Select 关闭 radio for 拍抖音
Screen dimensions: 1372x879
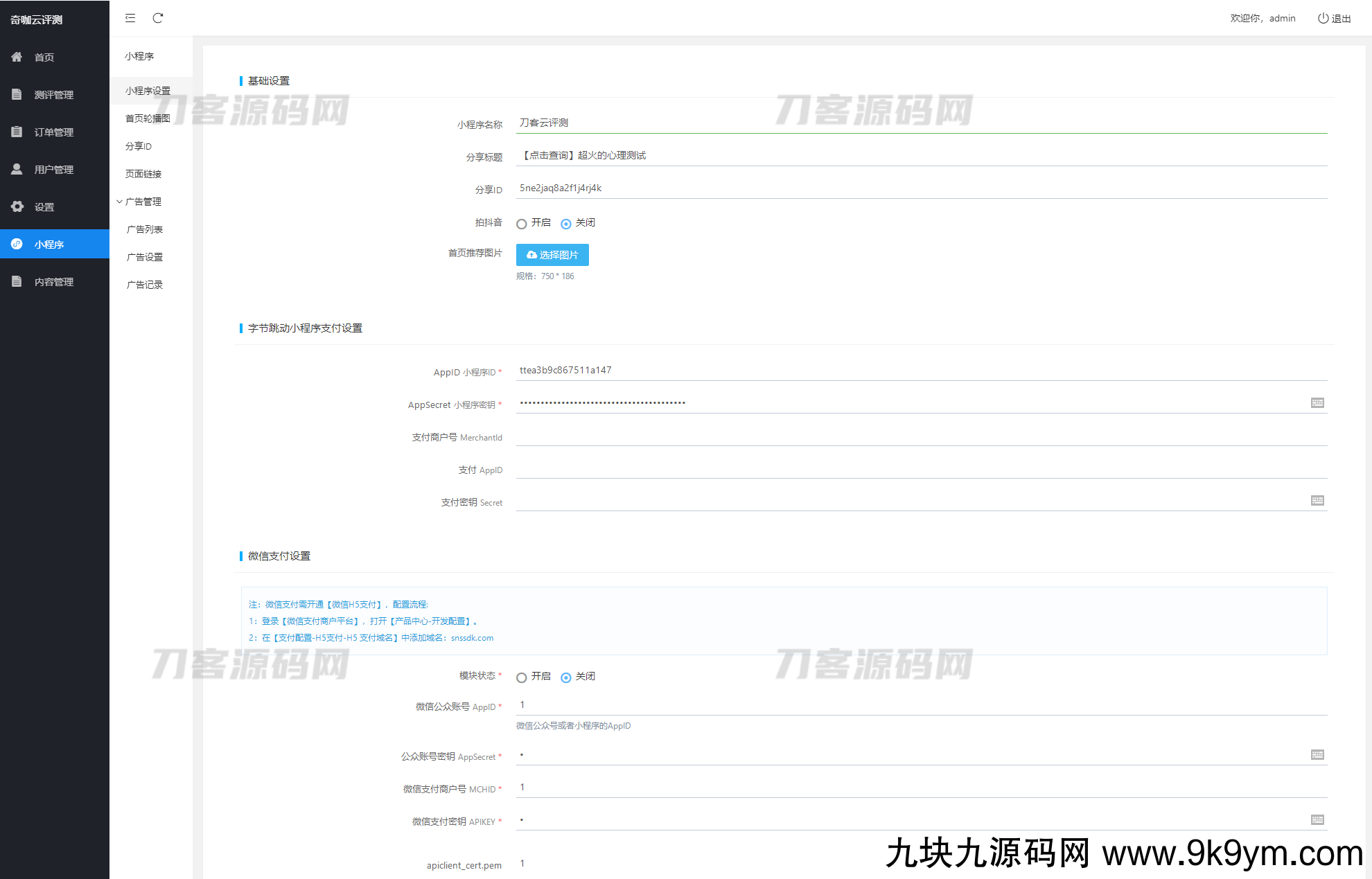point(566,223)
